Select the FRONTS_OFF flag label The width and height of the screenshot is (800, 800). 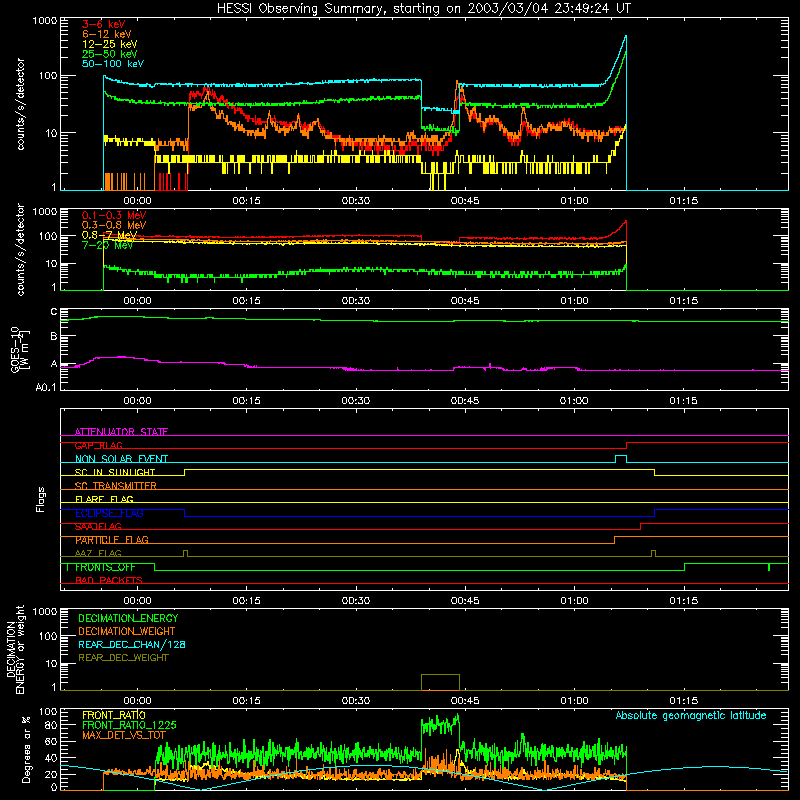pos(105,567)
